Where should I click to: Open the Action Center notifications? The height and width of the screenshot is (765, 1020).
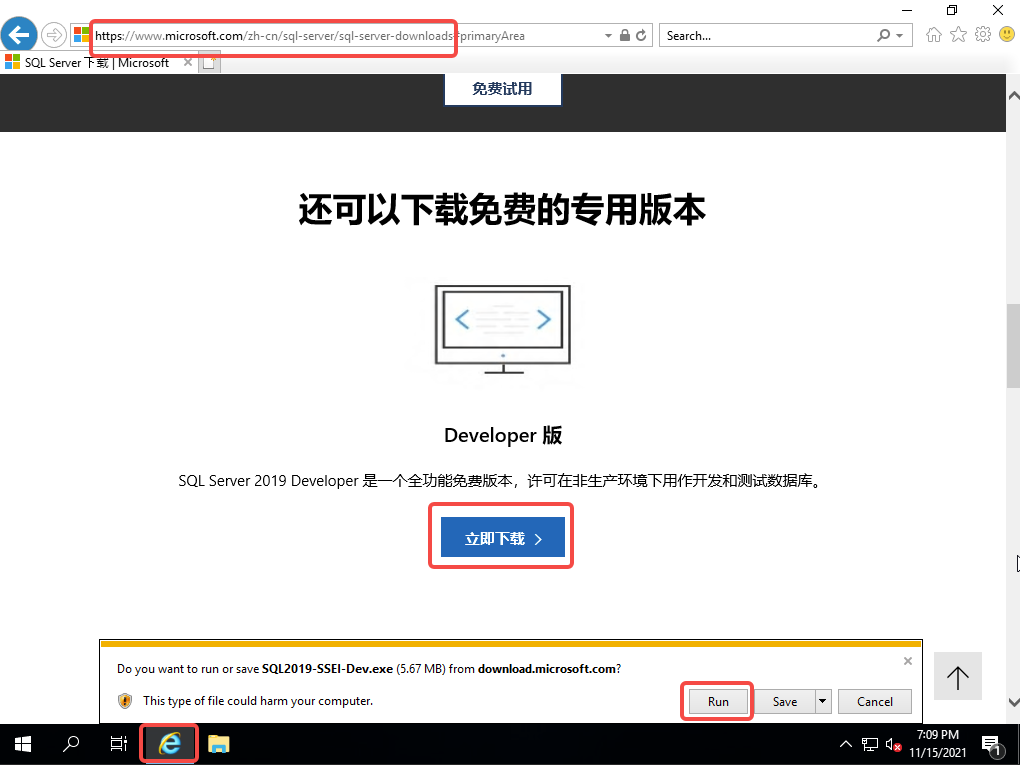991,745
